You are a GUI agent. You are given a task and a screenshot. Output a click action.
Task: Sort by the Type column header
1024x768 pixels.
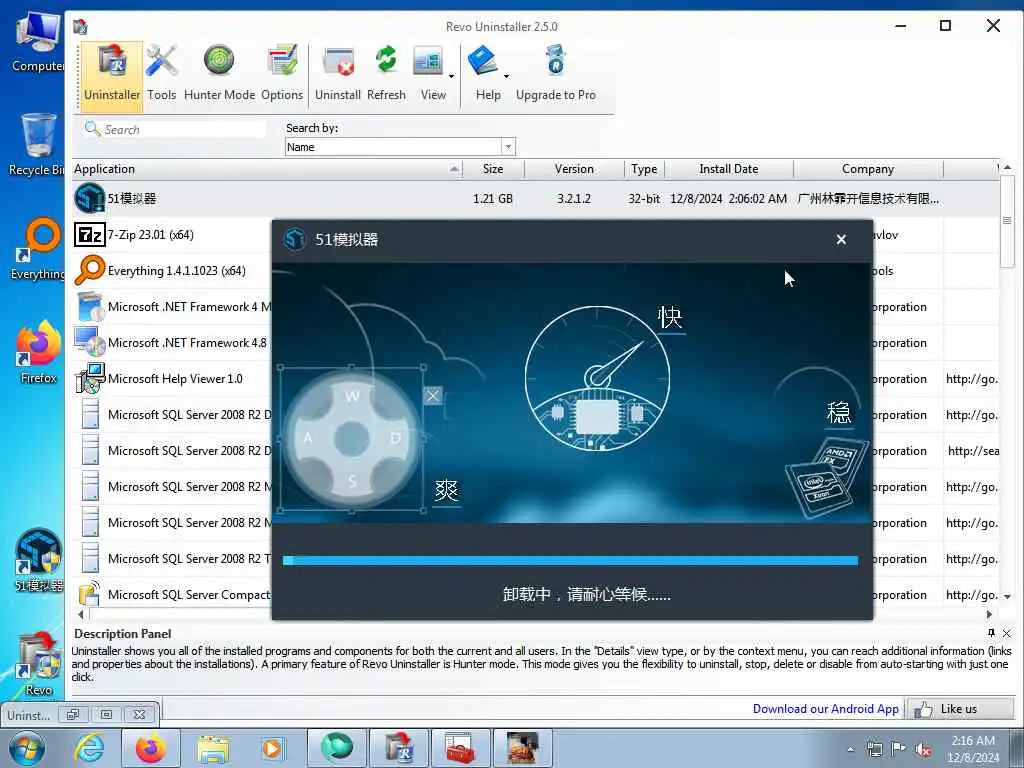coord(644,169)
